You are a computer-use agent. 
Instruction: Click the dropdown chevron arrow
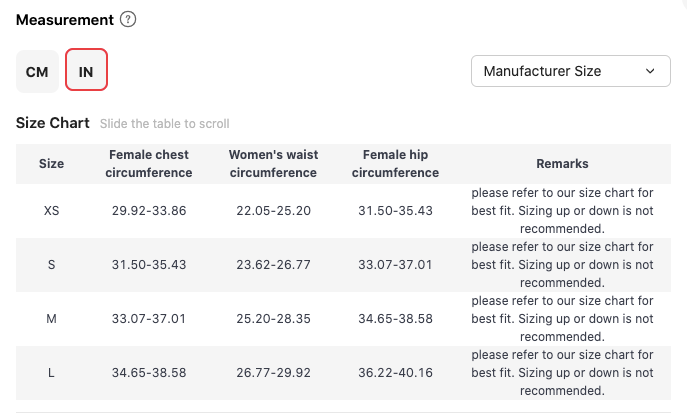tap(650, 71)
